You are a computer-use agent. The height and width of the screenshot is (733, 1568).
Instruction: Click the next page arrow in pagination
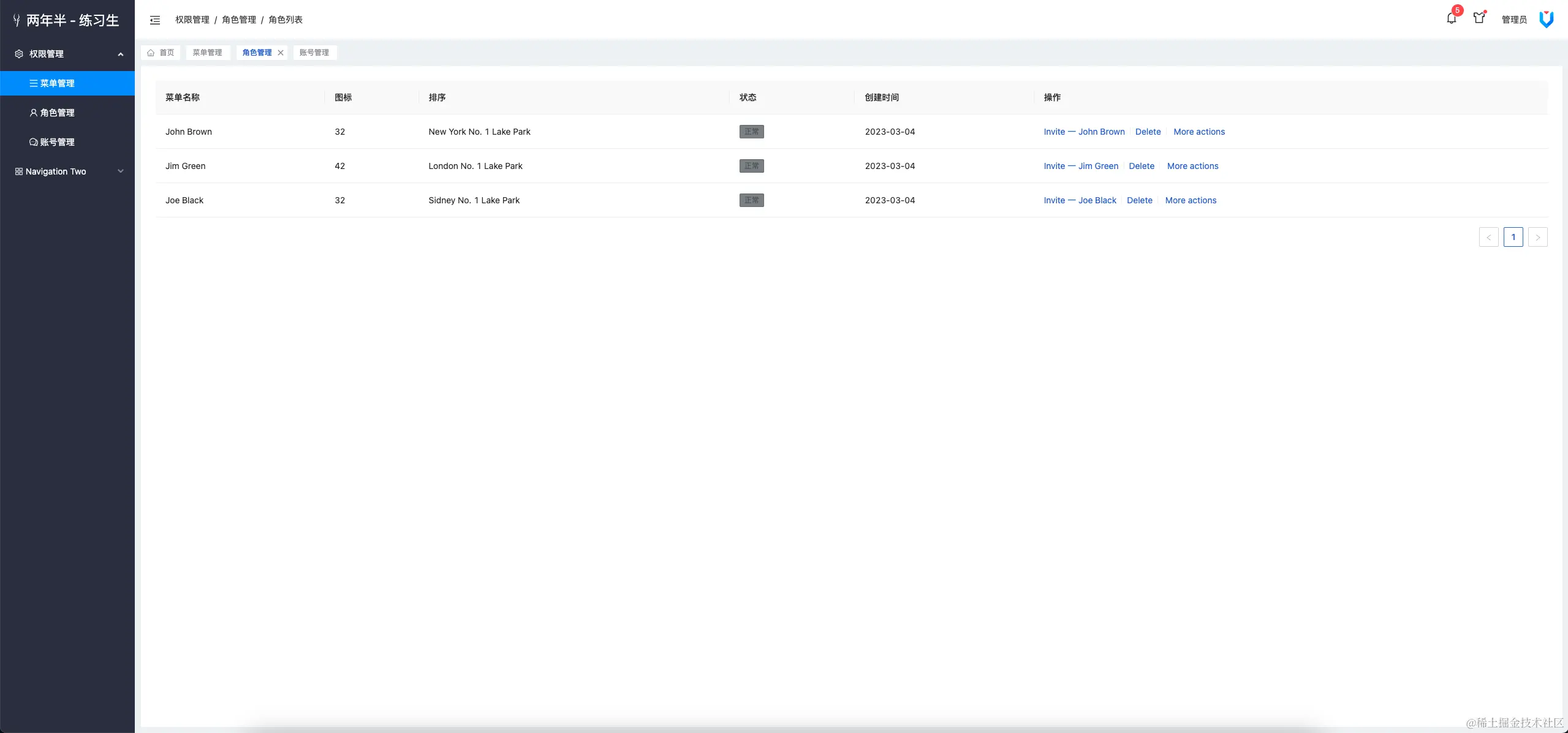point(1537,237)
